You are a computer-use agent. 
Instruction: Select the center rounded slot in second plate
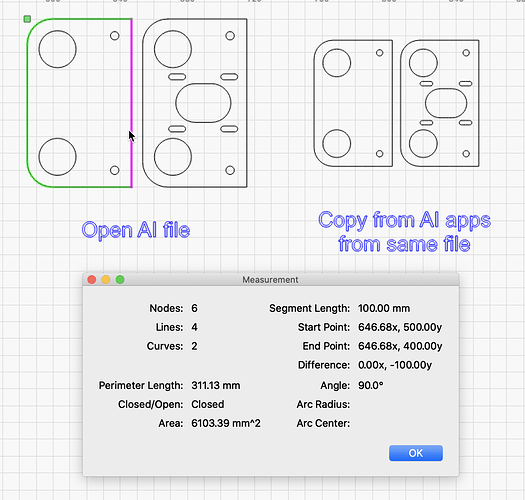[x=203, y=103]
